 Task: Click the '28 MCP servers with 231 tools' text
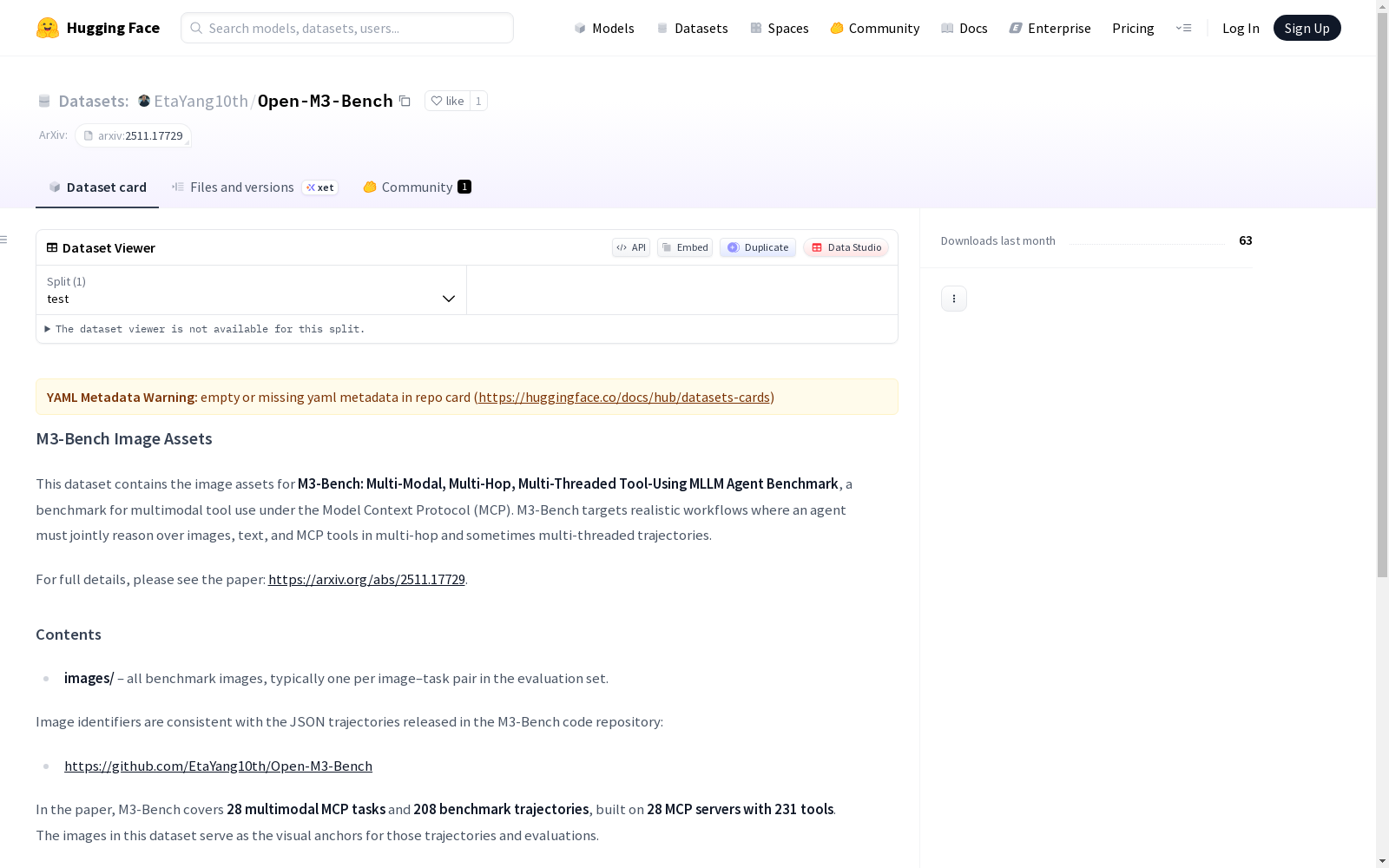pyautogui.click(x=740, y=809)
